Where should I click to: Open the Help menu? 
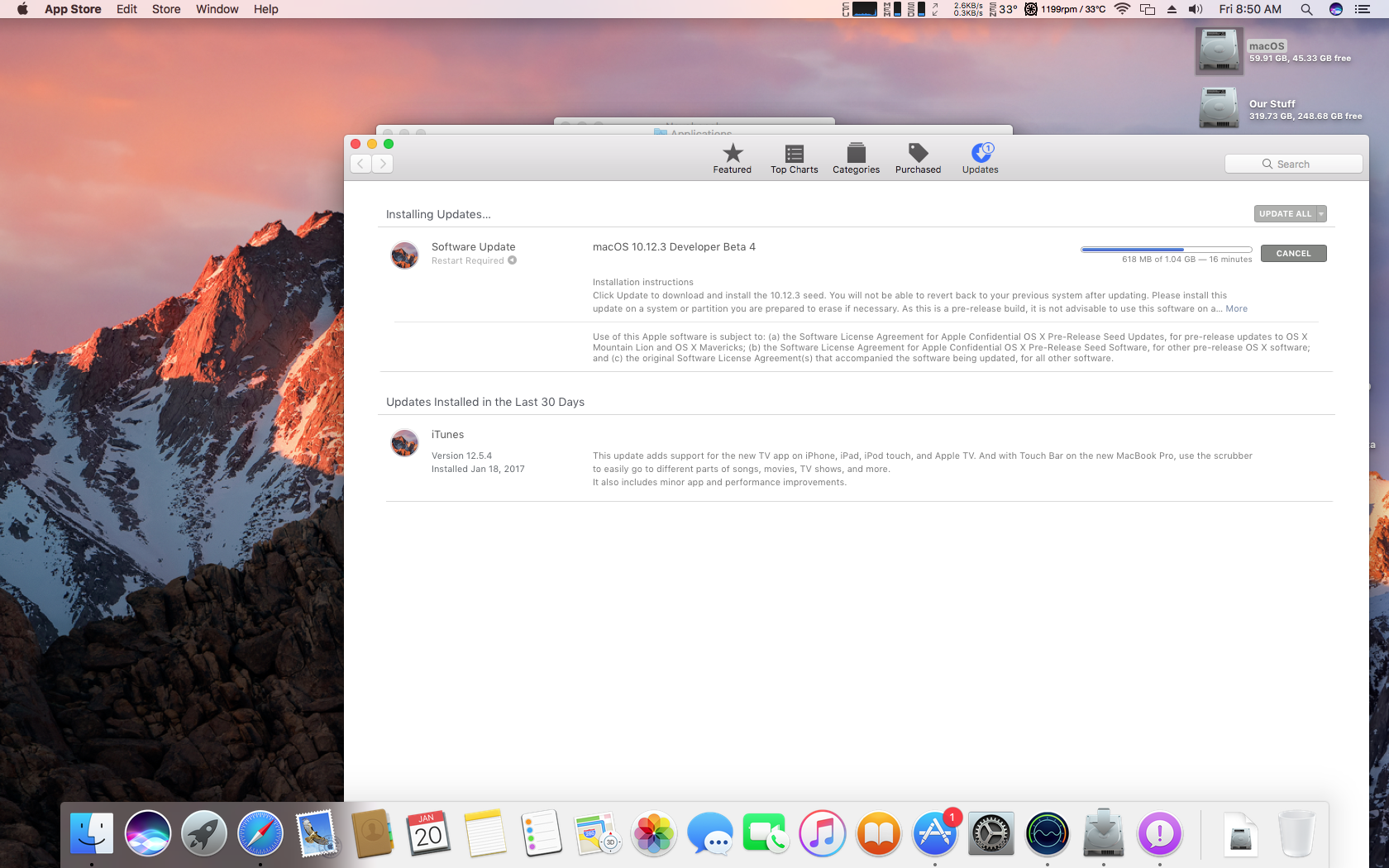pos(265,9)
